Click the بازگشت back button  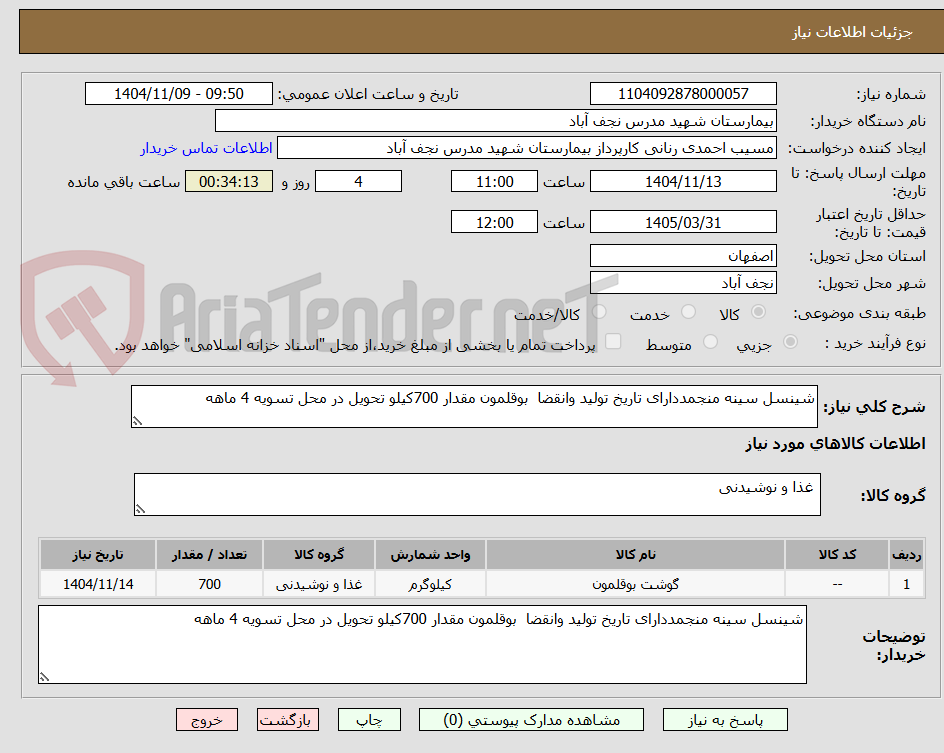pyautogui.click(x=288, y=720)
